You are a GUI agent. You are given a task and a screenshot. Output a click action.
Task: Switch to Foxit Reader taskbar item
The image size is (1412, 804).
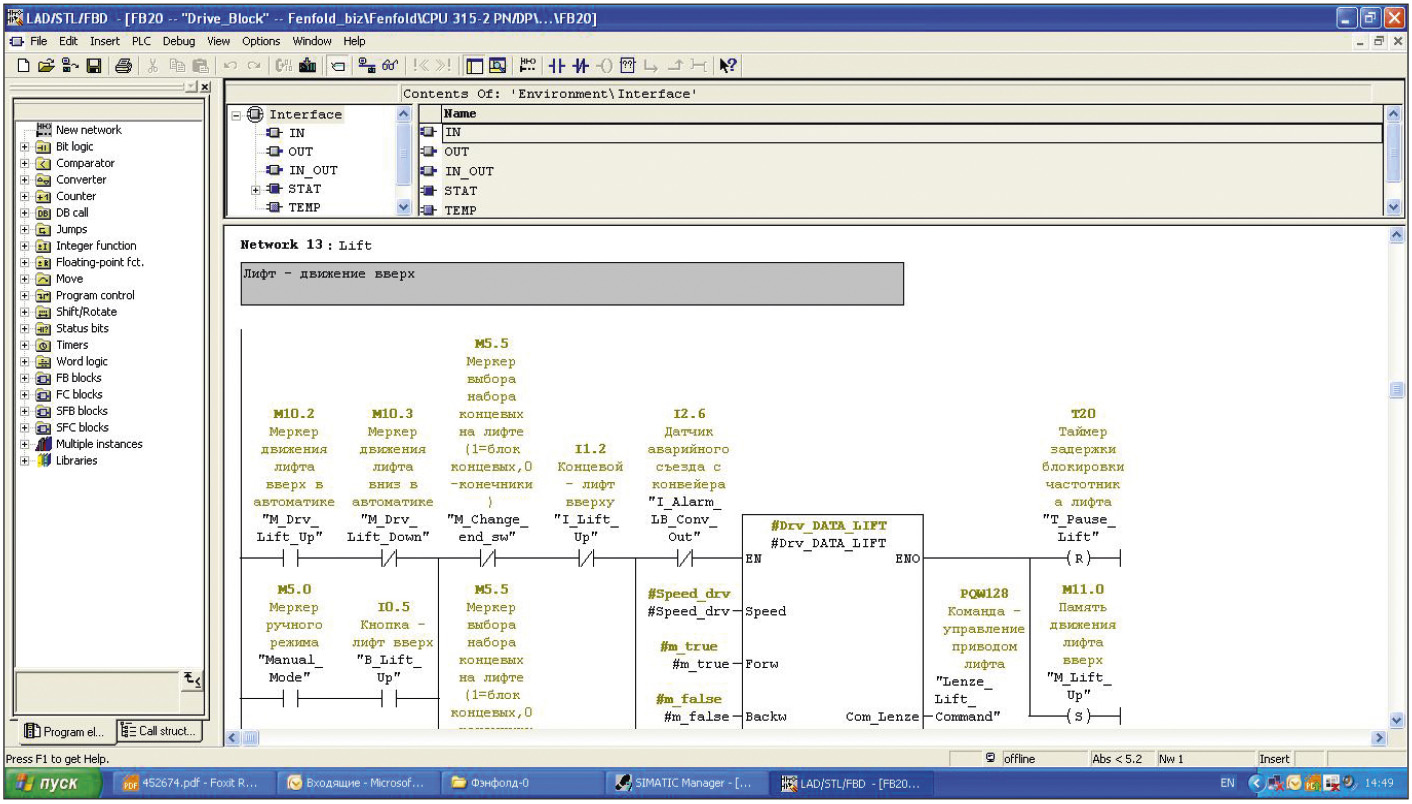pos(192,783)
